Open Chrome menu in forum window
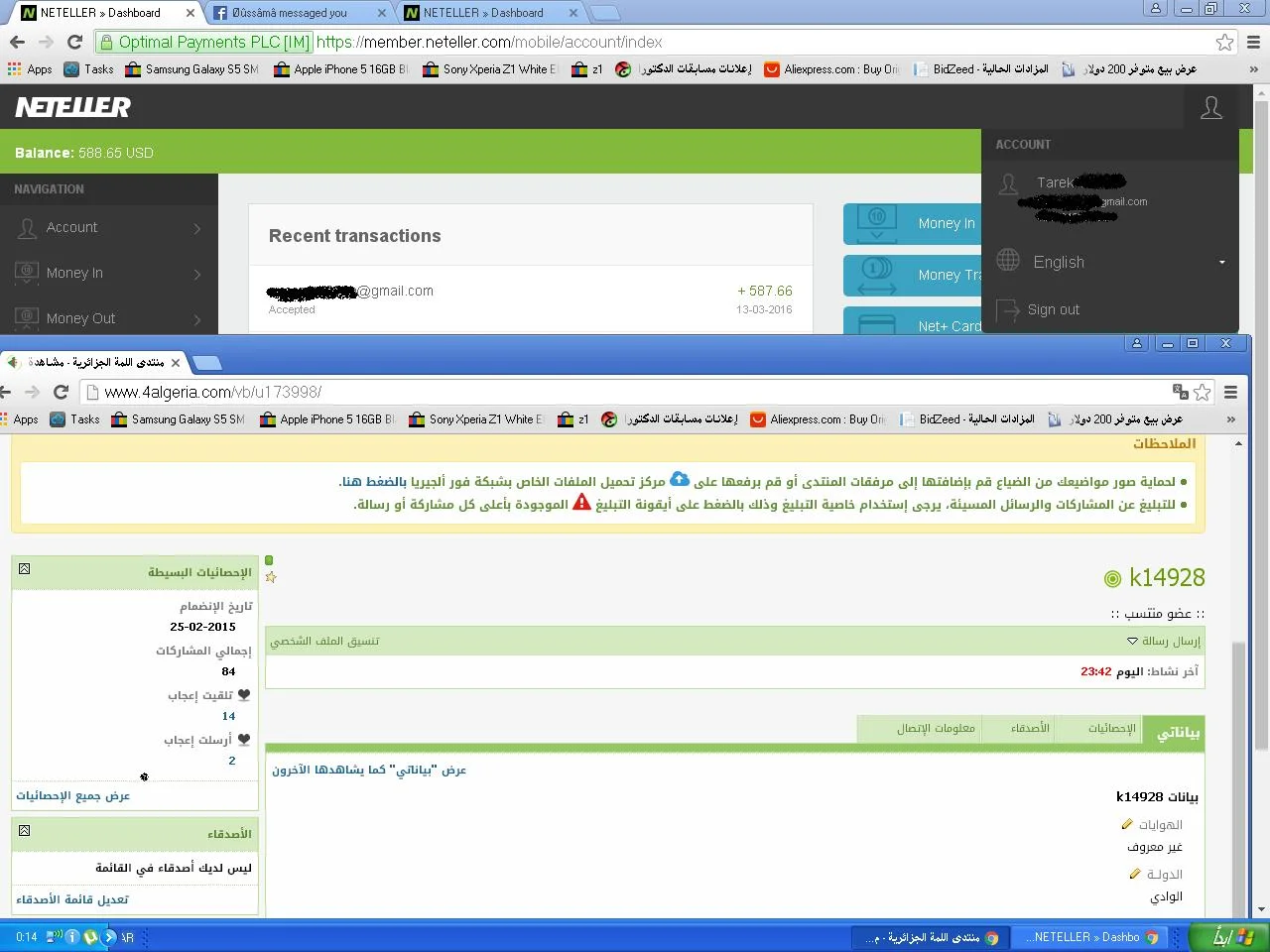The image size is (1270, 952). tap(1230, 392)
